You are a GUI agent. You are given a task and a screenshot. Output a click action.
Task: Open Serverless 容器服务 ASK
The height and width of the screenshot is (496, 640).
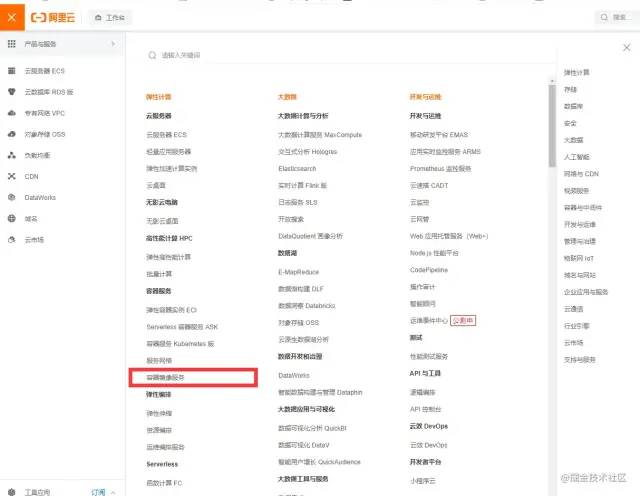(182, 327)
